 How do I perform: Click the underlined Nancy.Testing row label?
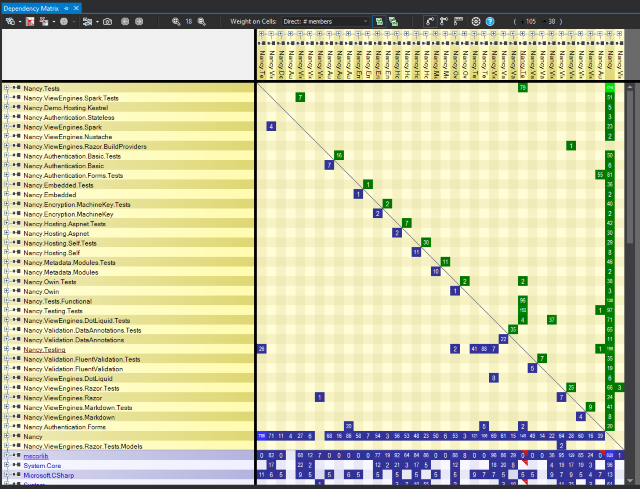pos(44,349)
